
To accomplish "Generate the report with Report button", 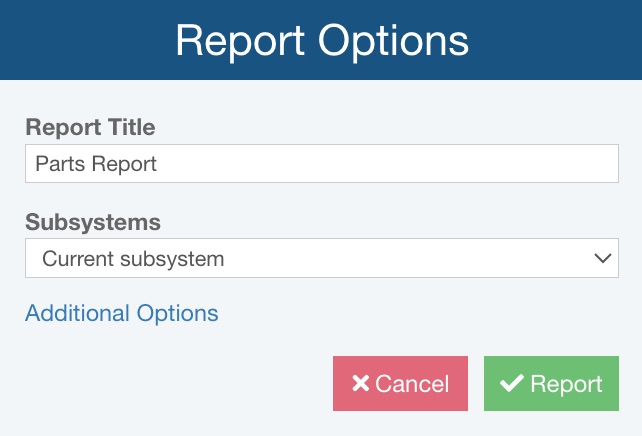I will click(x=551, y=384).
